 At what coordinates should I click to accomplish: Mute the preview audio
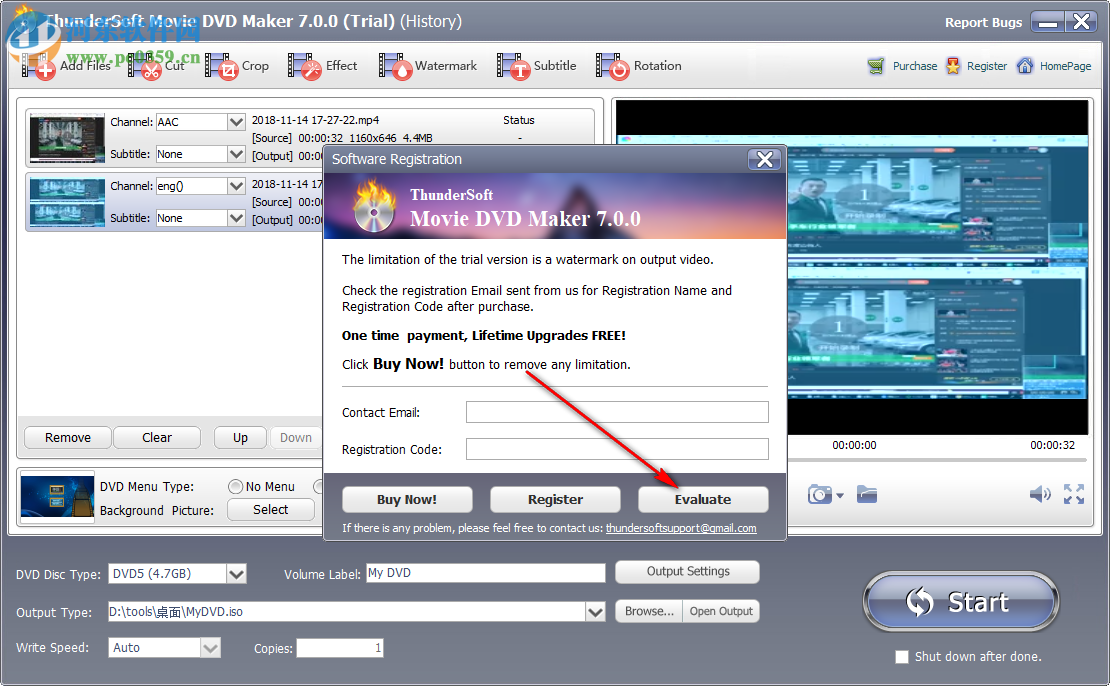1040,494
